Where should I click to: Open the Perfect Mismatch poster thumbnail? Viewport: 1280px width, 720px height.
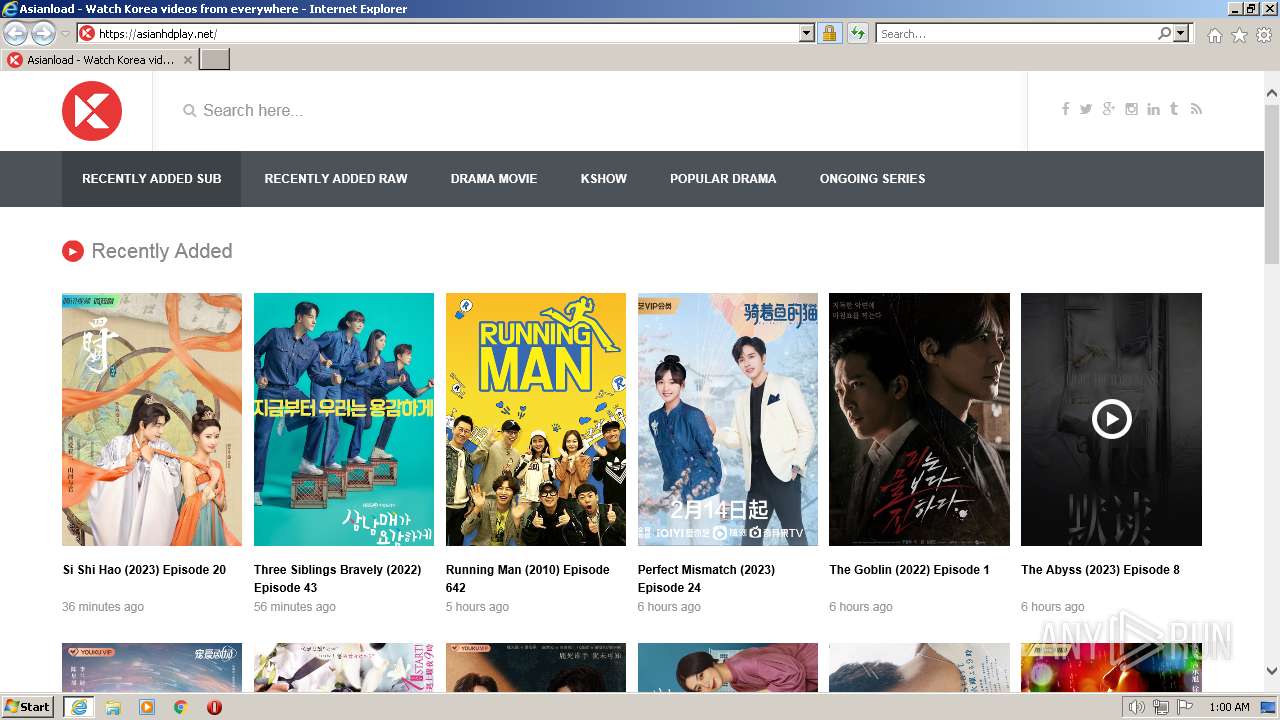(x=728, y=419)
